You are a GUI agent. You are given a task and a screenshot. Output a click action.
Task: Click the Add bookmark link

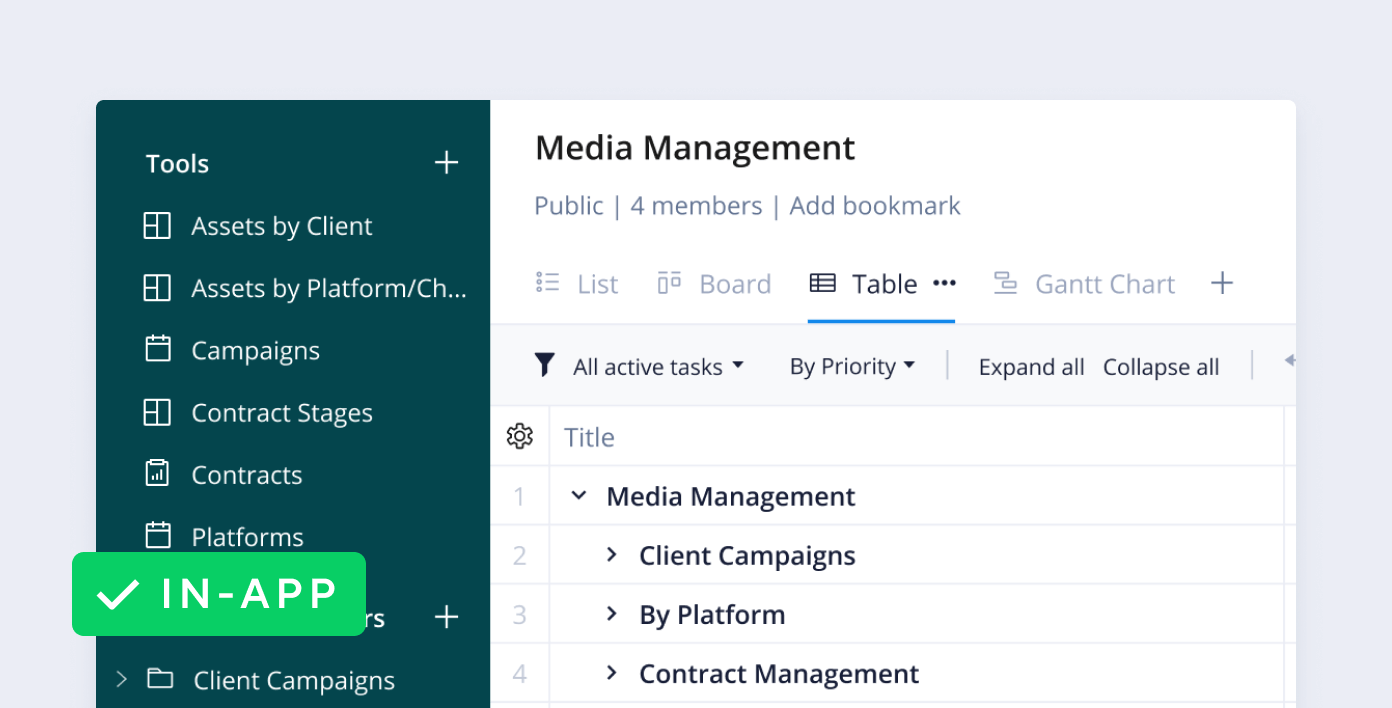tap(874, 206)
